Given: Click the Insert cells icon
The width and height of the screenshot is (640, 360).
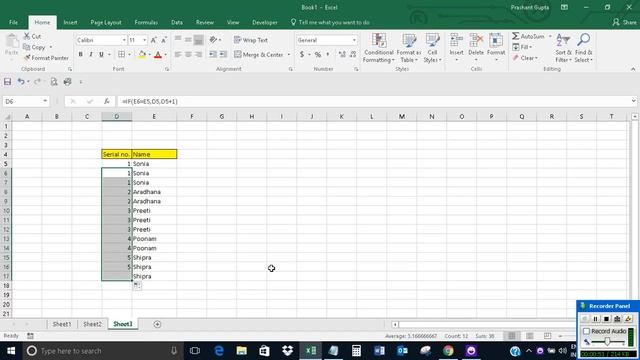Looking at the screenshot, I should pos(456,41).
